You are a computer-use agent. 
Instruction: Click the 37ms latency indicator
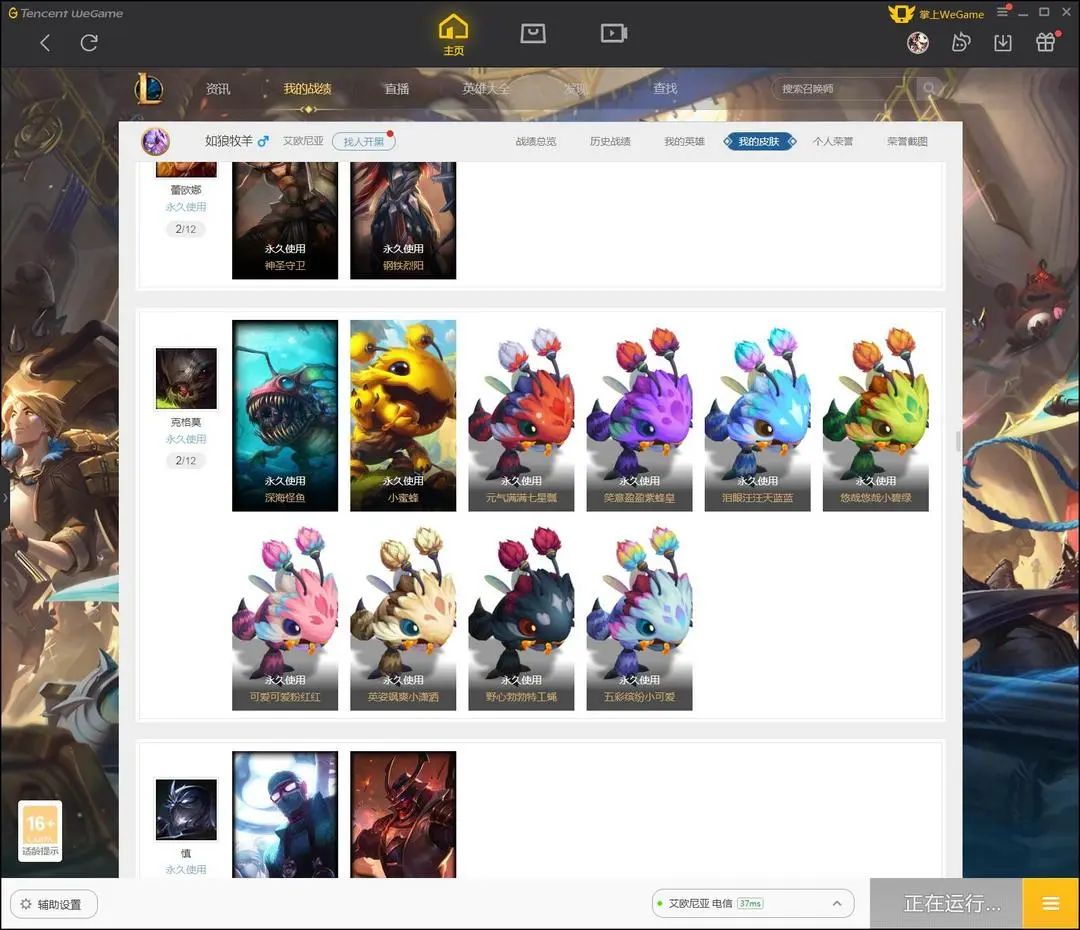coord(750,903)
